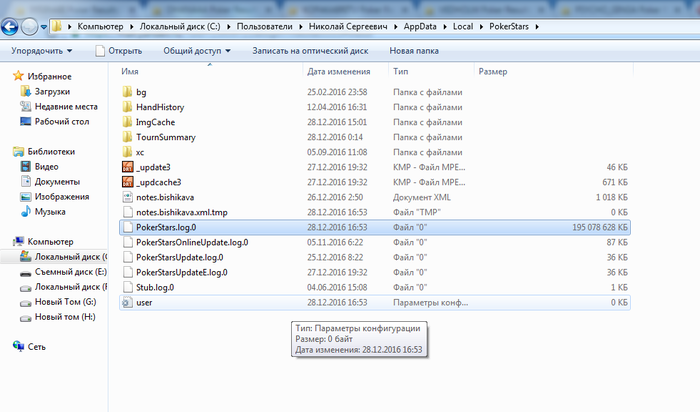
Task: Click Документ XML type cell
Action: tap(421, 197)
